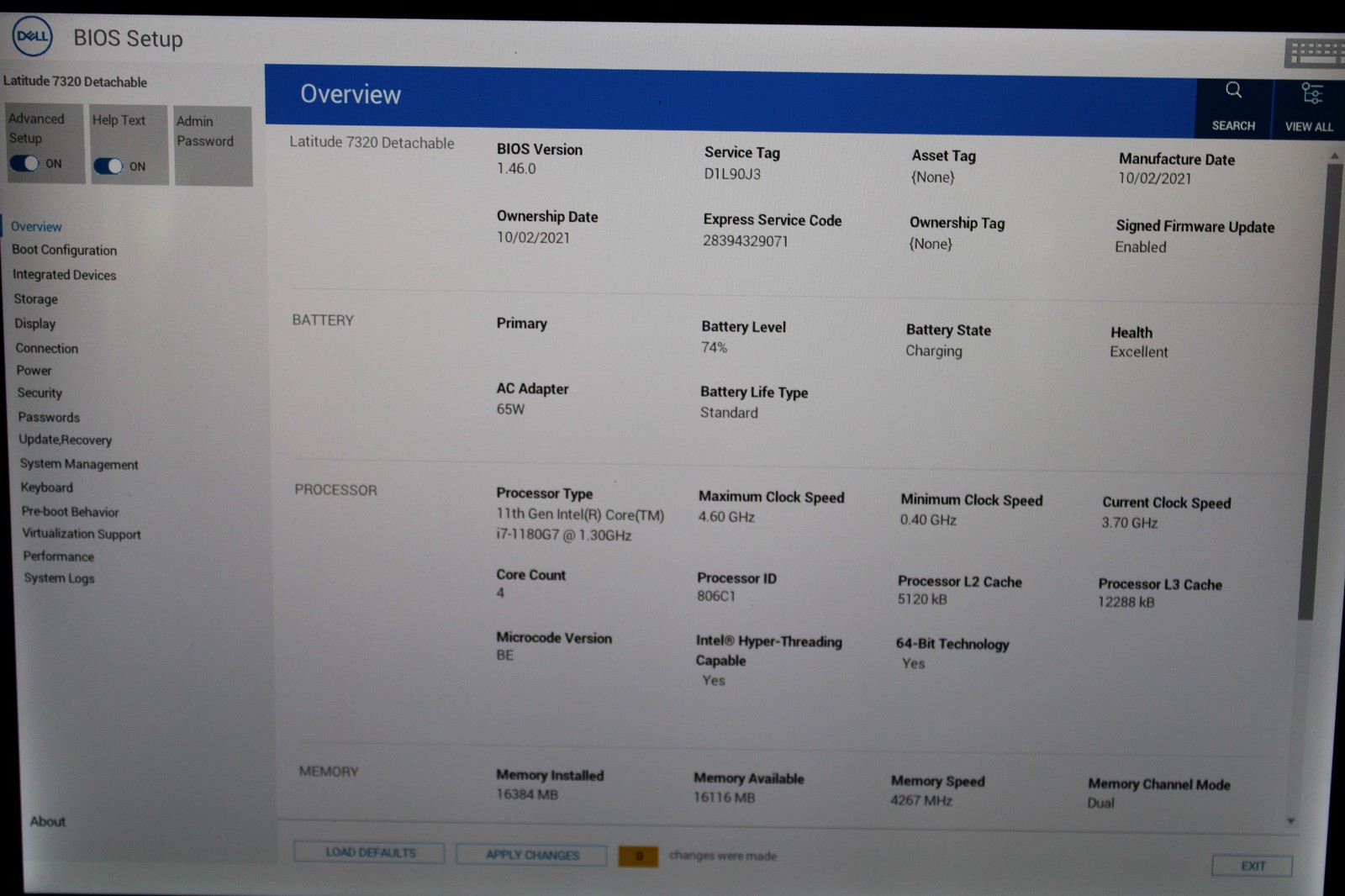Image resolution: width=1345 pixels, height=896 pixels.
Task: Click the Express Service Code 28394329071
Action: pyautogui.click(x=746, y=241)
